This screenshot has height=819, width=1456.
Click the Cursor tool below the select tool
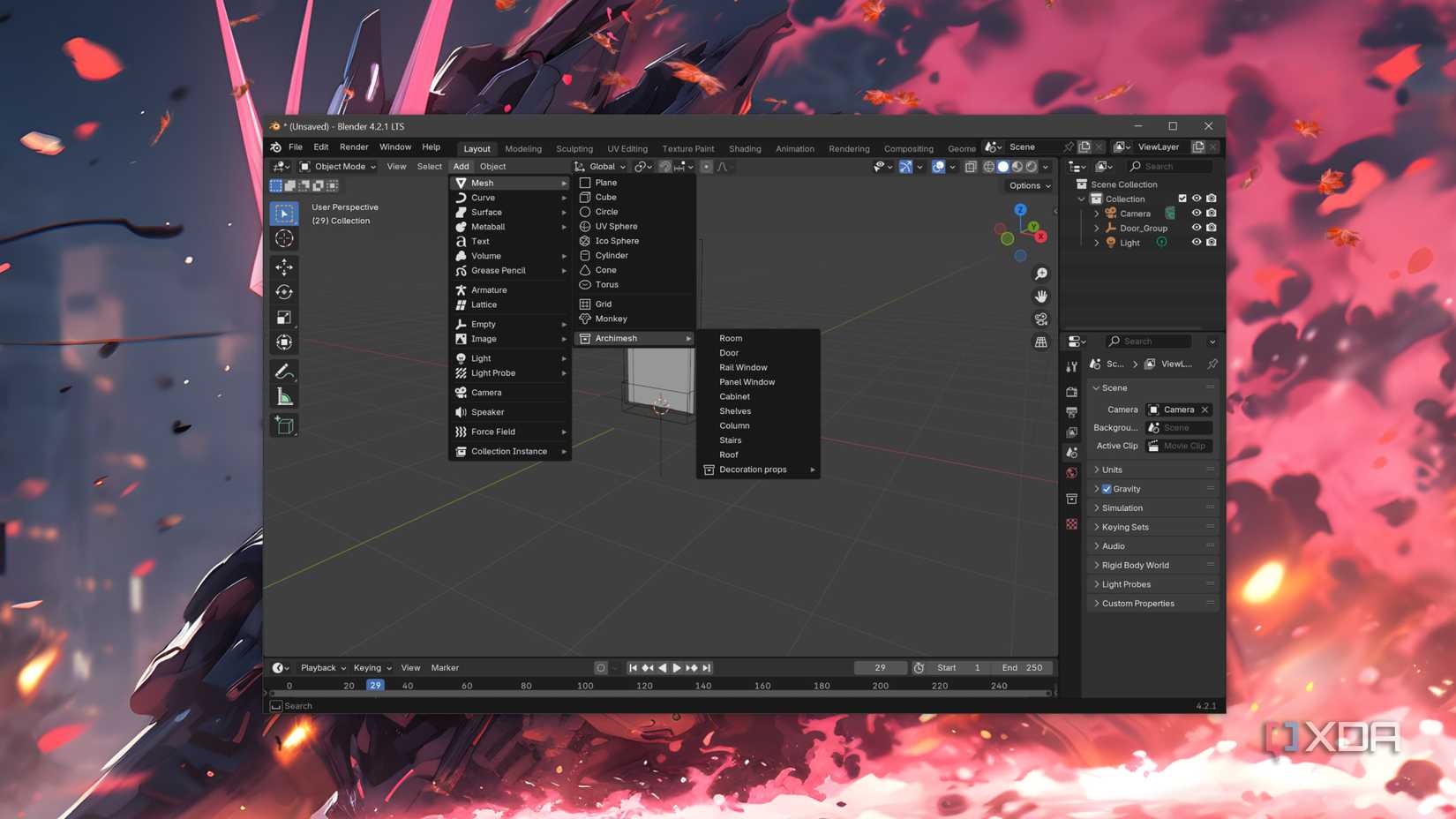283,238
